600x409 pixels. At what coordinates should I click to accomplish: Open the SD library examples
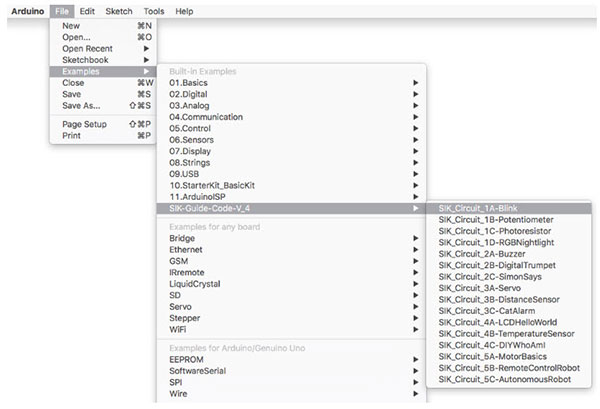click(291, 295)
